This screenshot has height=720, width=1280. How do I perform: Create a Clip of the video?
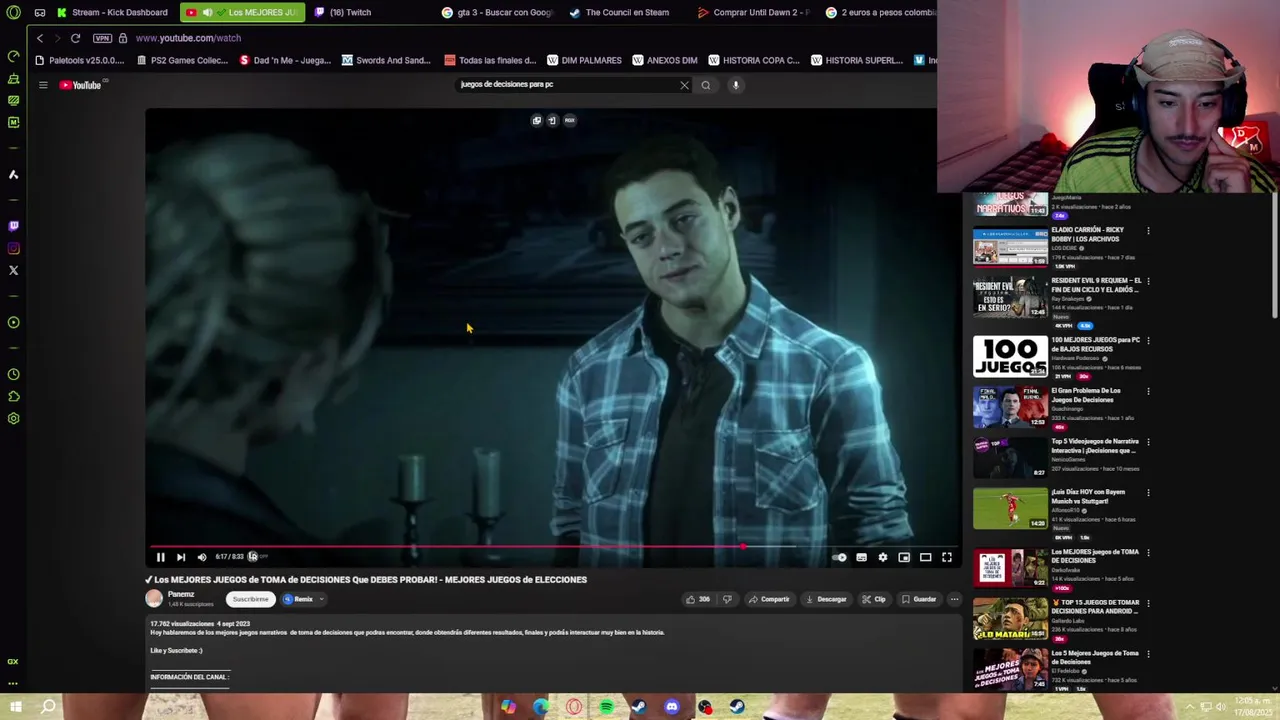[874, 599]
